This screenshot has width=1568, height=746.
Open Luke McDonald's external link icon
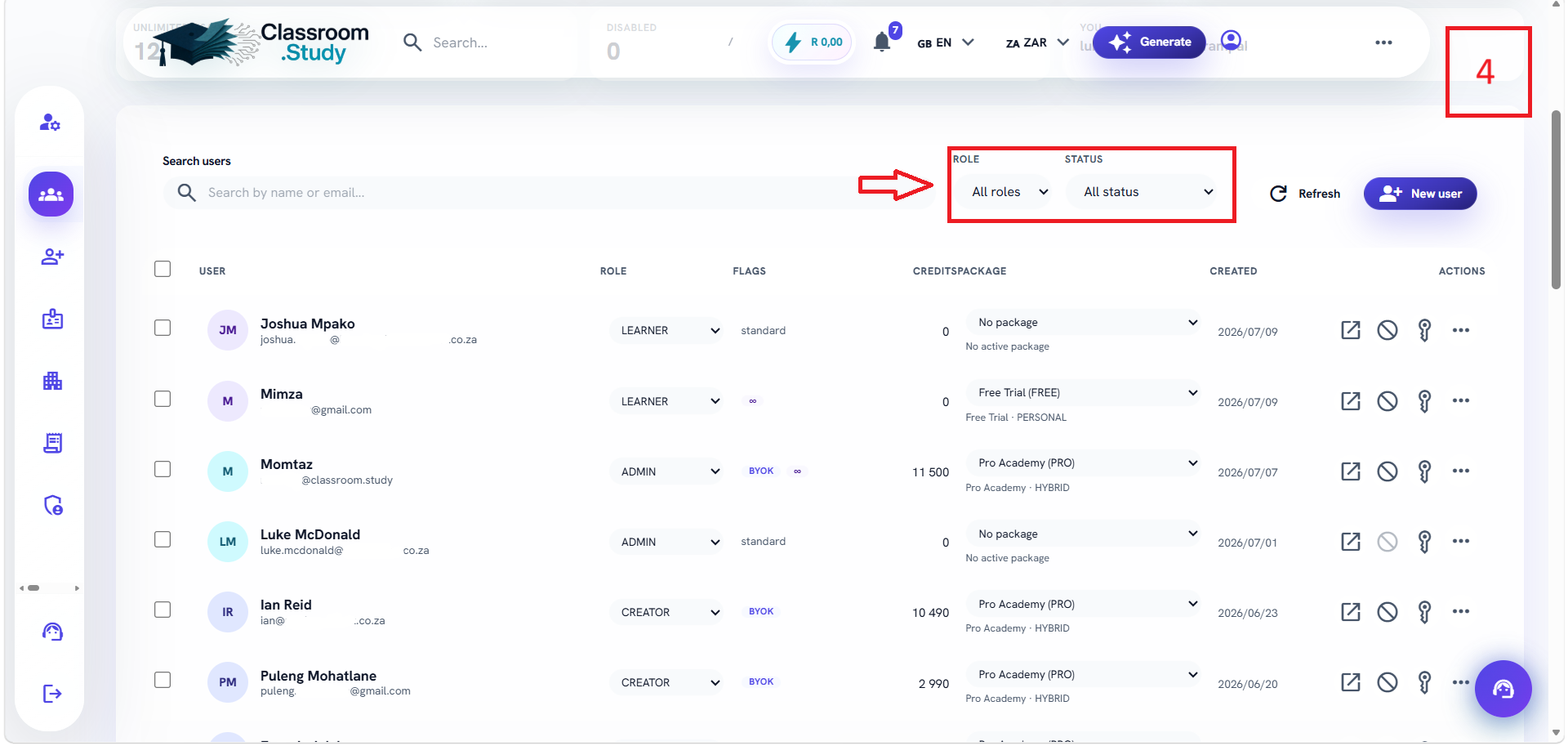pos(1351,542)
